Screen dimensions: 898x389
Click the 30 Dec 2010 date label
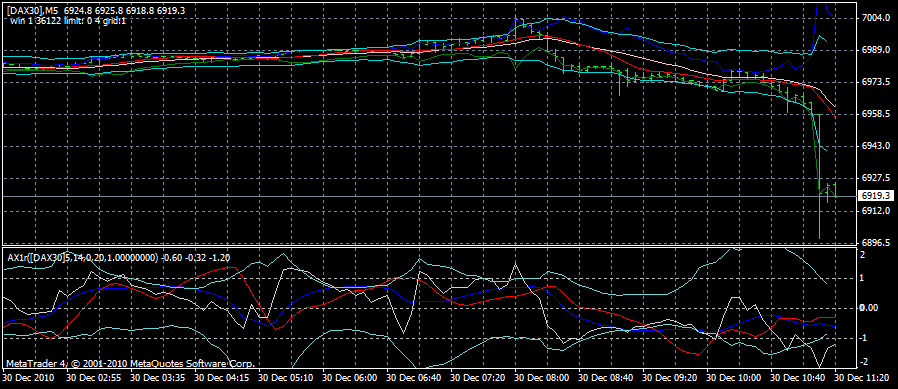(x=29, y=378)
